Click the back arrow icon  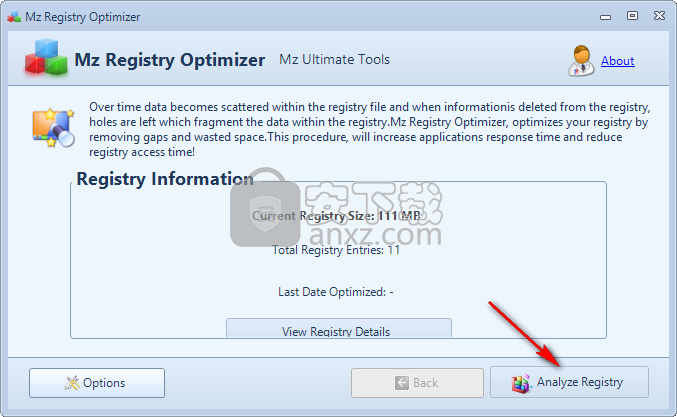402,383
